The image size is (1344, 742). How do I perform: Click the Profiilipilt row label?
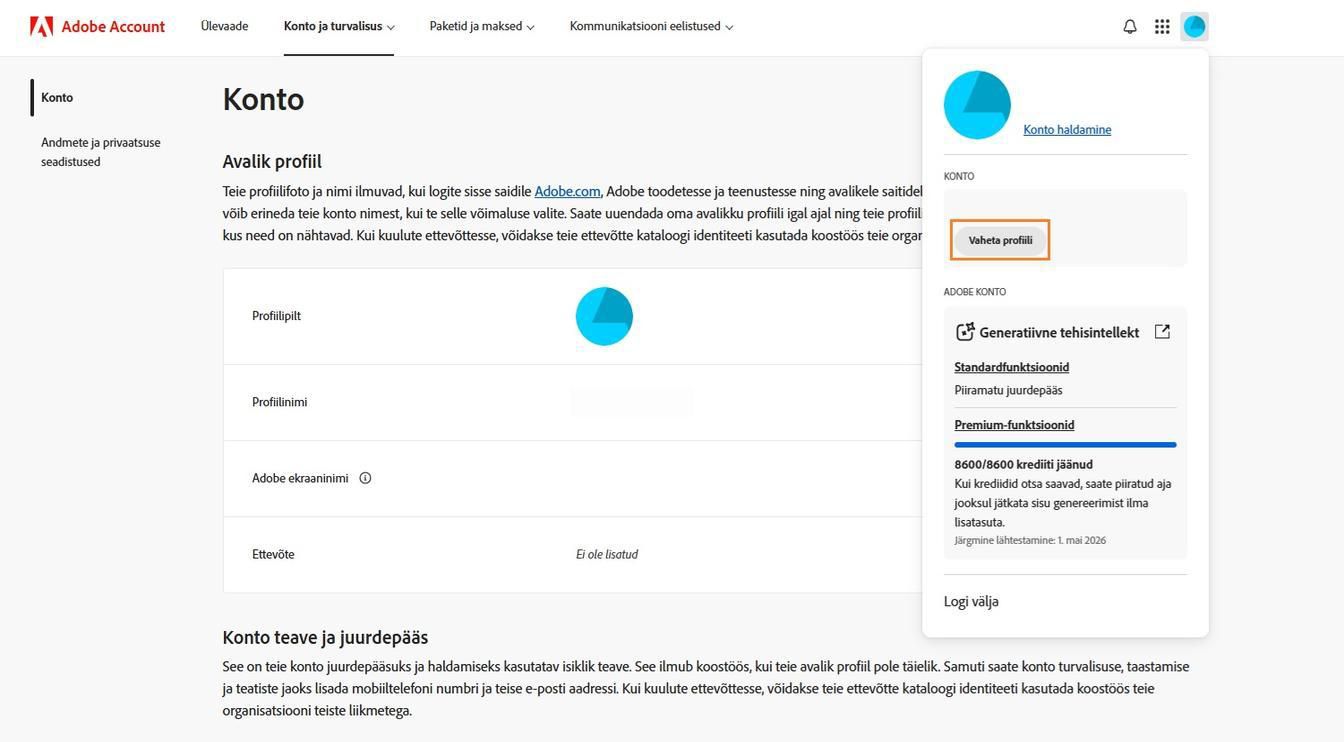(276, 316)
